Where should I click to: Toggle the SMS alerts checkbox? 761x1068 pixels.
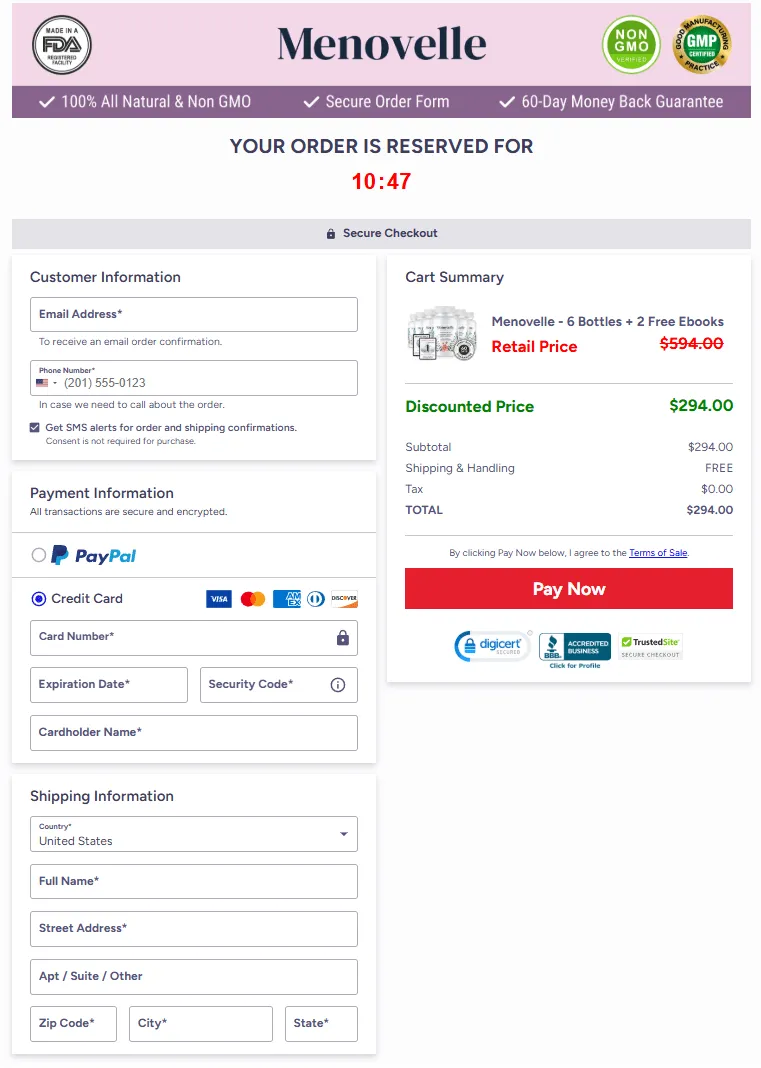(35, 427)
